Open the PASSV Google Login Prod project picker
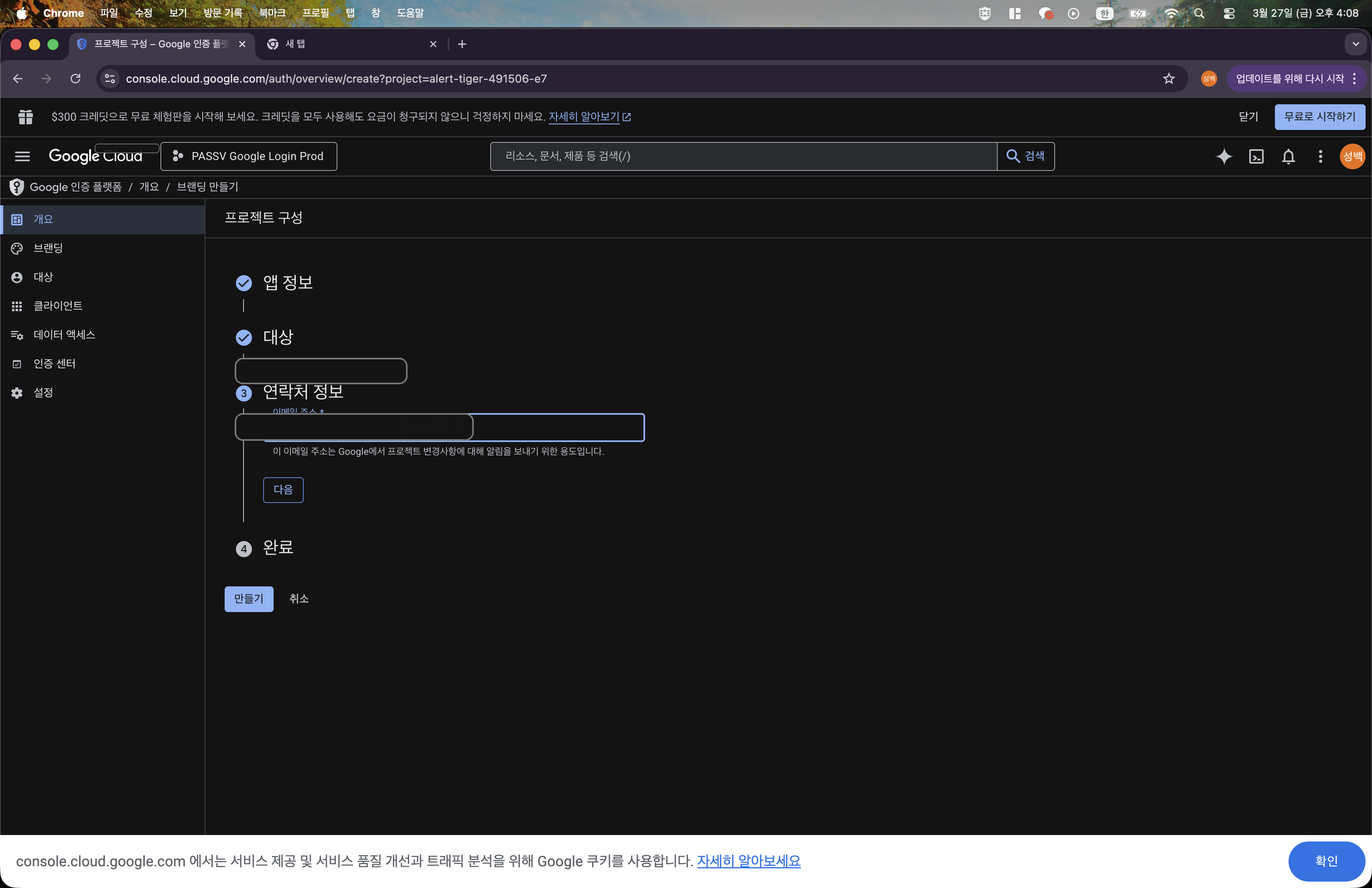The height and width of the screenshot is (888, 1372). [x=249, y=156]
